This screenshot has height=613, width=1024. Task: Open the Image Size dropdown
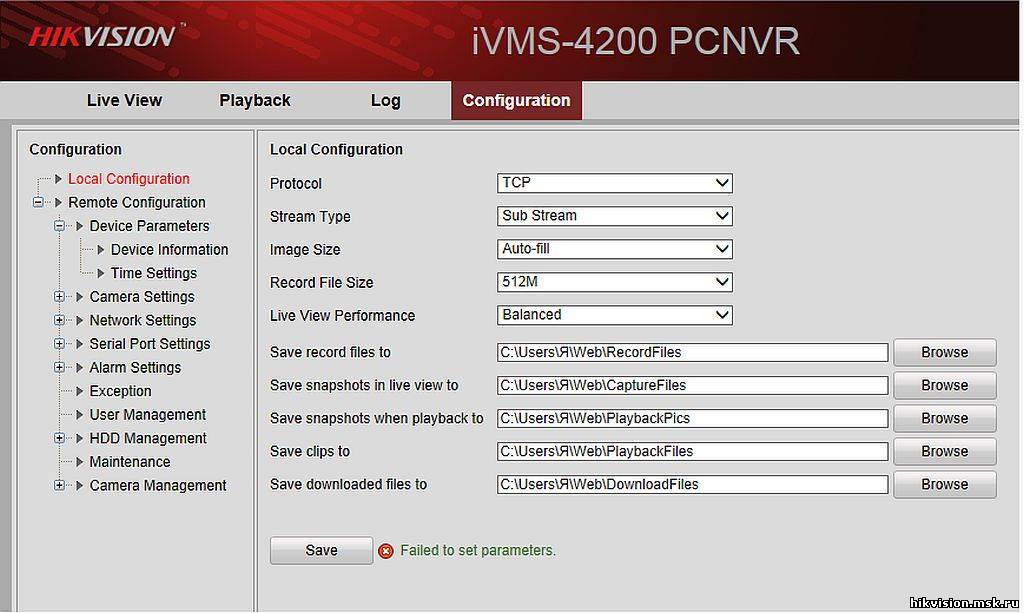click(x=615, y=249)
